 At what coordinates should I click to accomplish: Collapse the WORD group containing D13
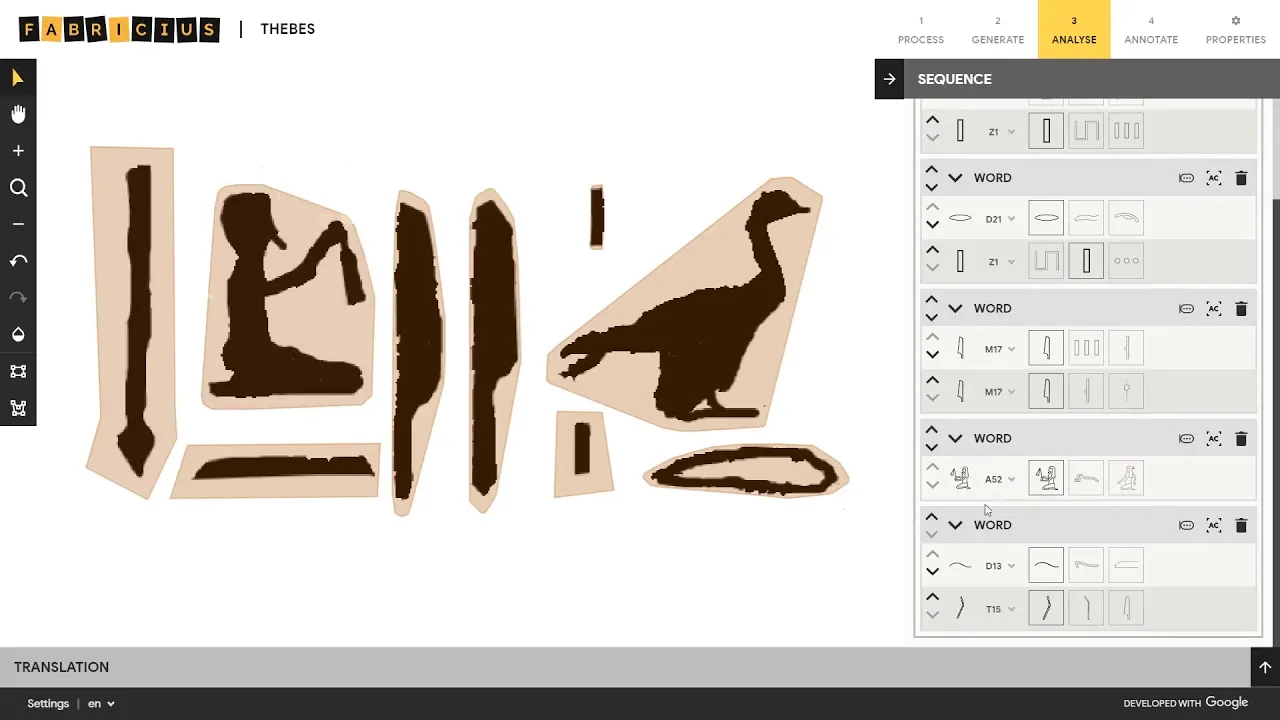(x=955, y=525)
